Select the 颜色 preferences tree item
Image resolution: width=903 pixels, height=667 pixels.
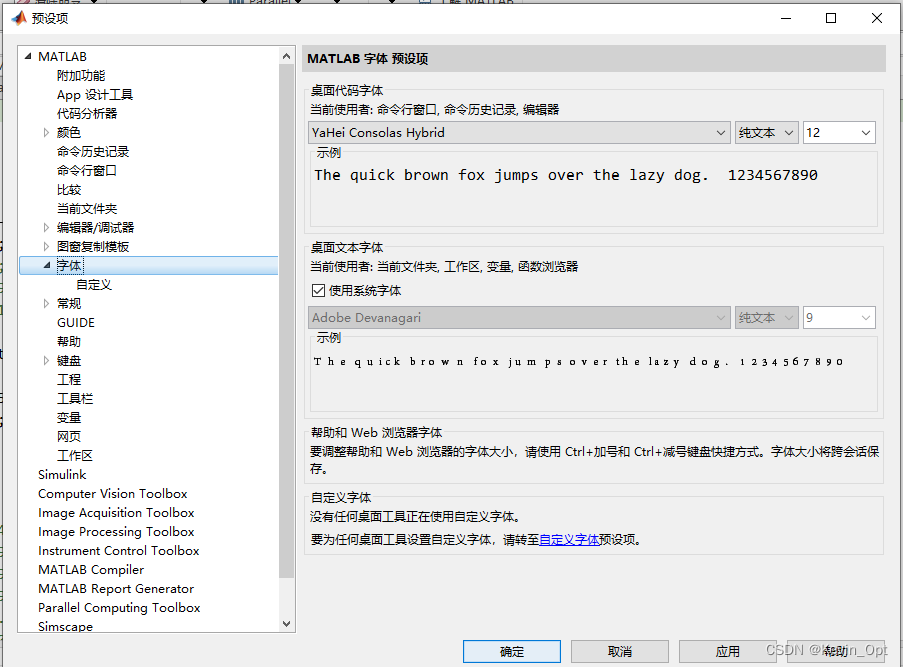(68, 131)
